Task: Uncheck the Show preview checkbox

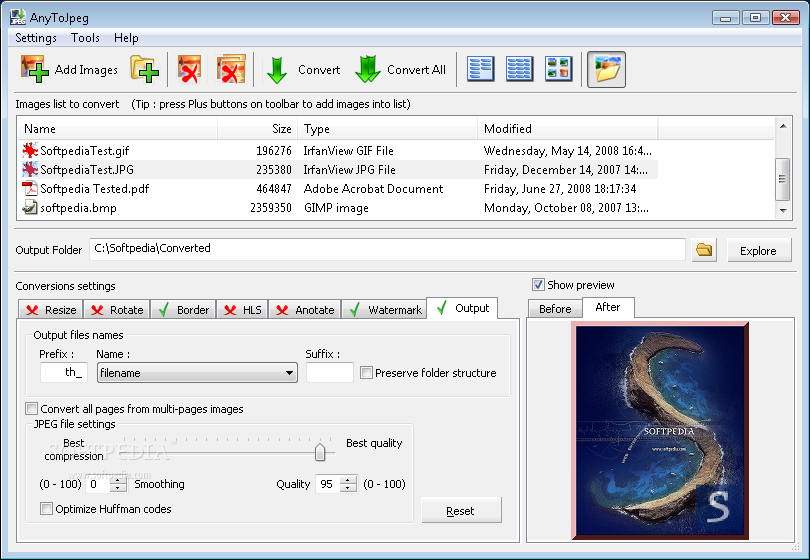Action: (x=538, y=285)
